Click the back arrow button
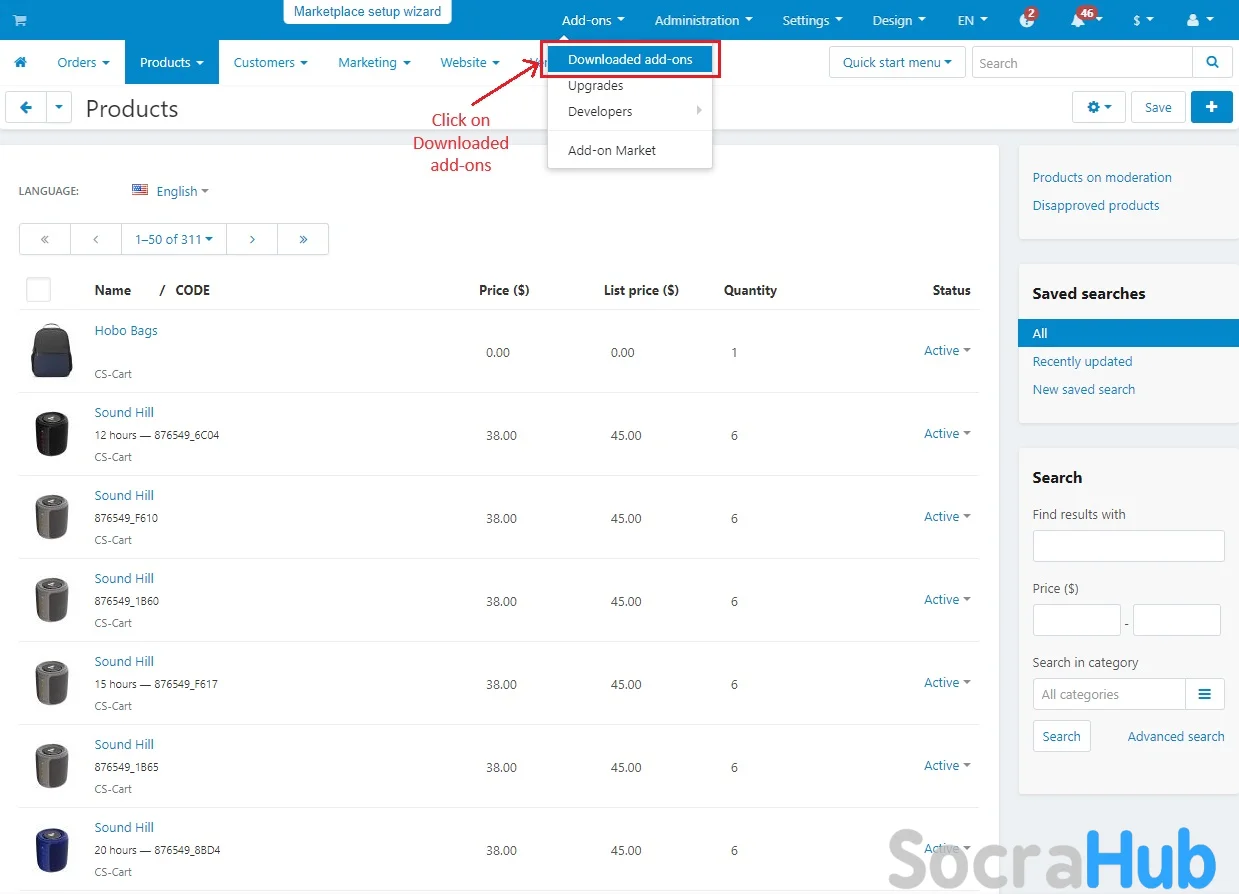The height and width of the screenshot is (894, 1239). point(26,107)
